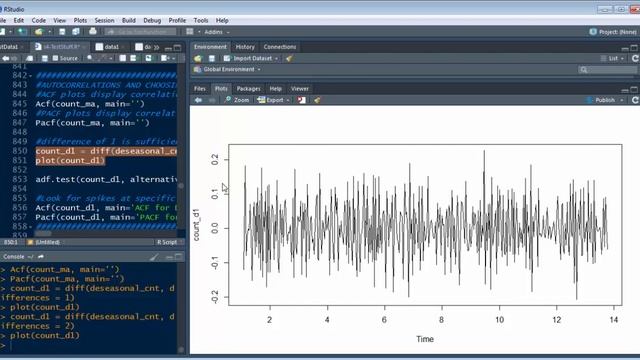This screenshot has height=360, width=640.
Task: Focus the Go to file/function field
Action: point(141,32)
